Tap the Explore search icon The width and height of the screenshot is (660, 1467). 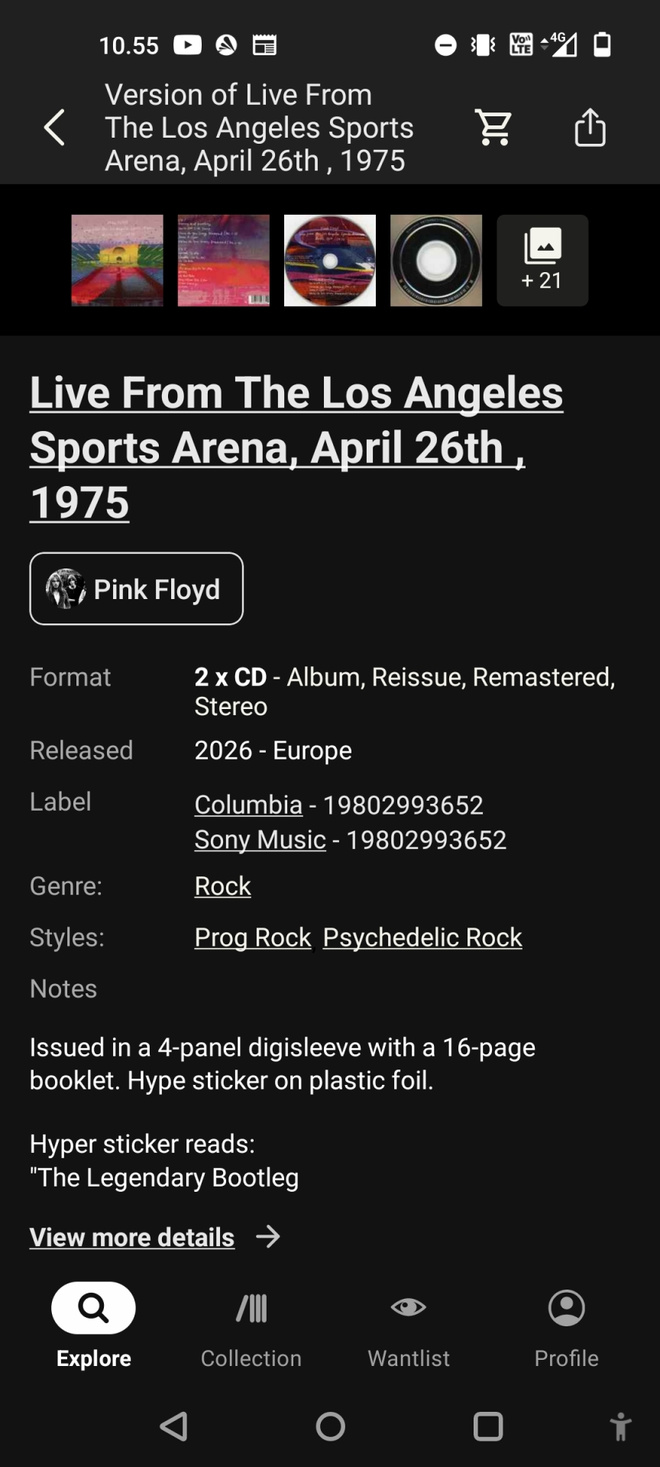click(x=93, y=1307)
